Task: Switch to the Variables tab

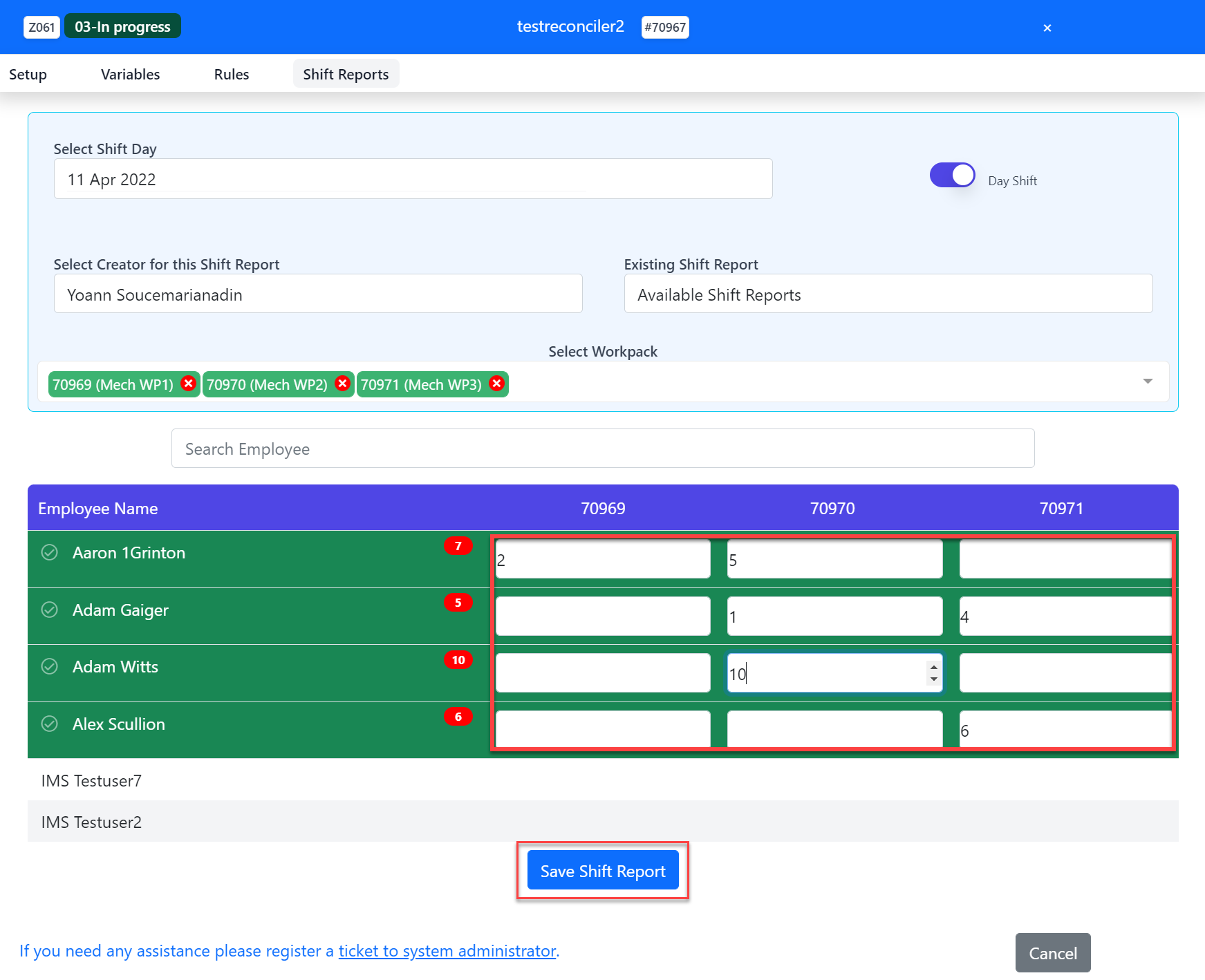Action: coord(130,74)
